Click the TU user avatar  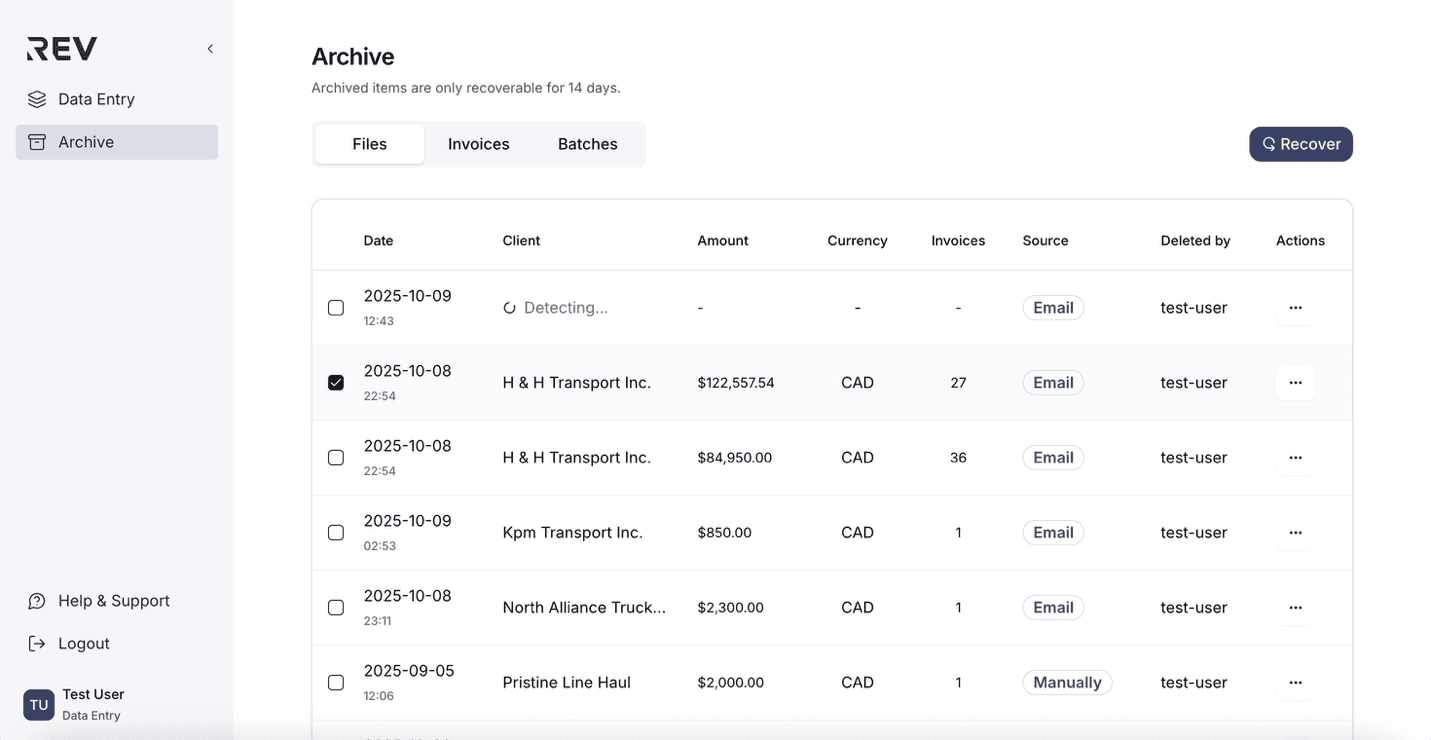(x=39, y=704)
